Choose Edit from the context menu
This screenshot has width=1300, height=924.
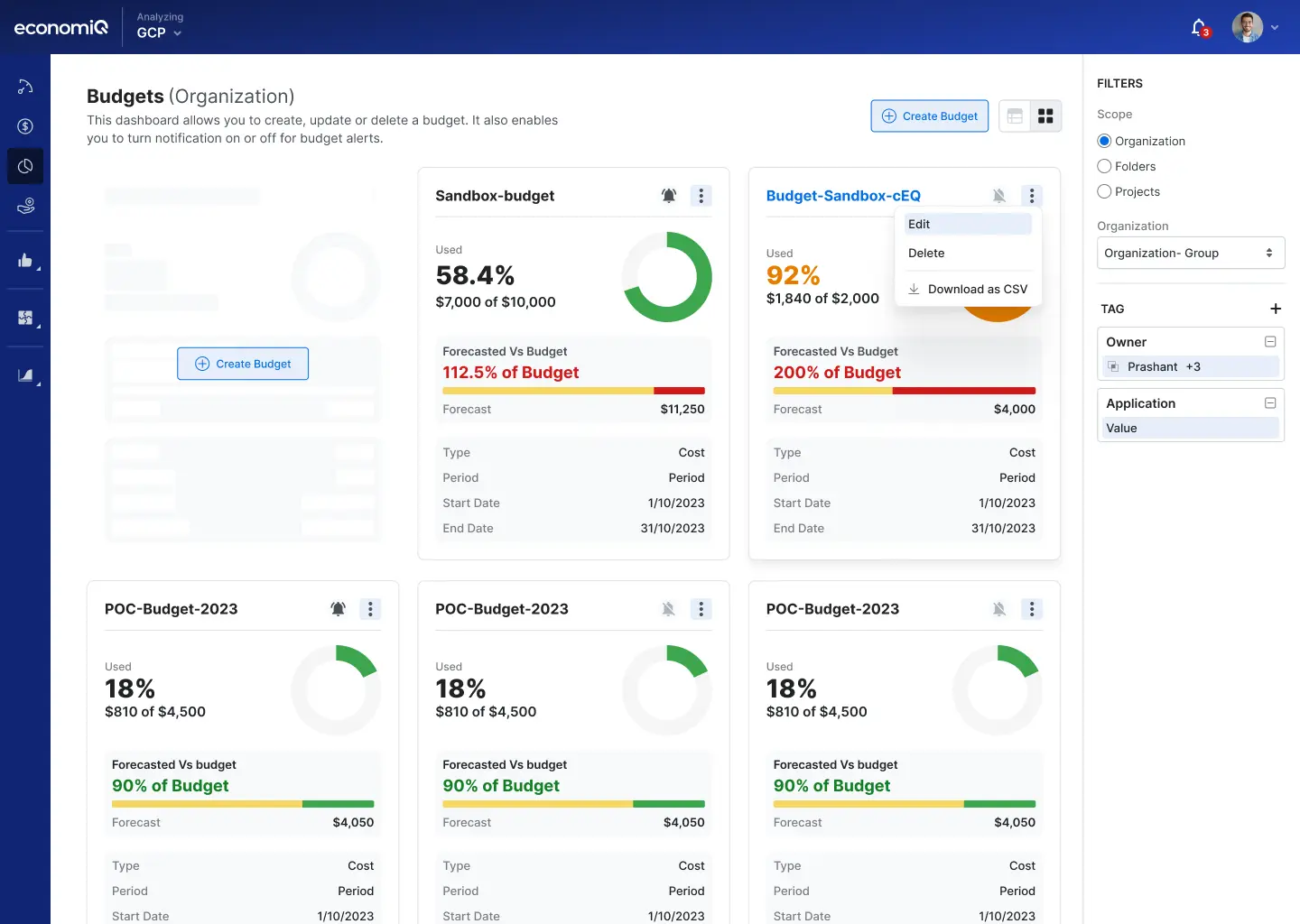pyautogui.click(x=919, y=224)
